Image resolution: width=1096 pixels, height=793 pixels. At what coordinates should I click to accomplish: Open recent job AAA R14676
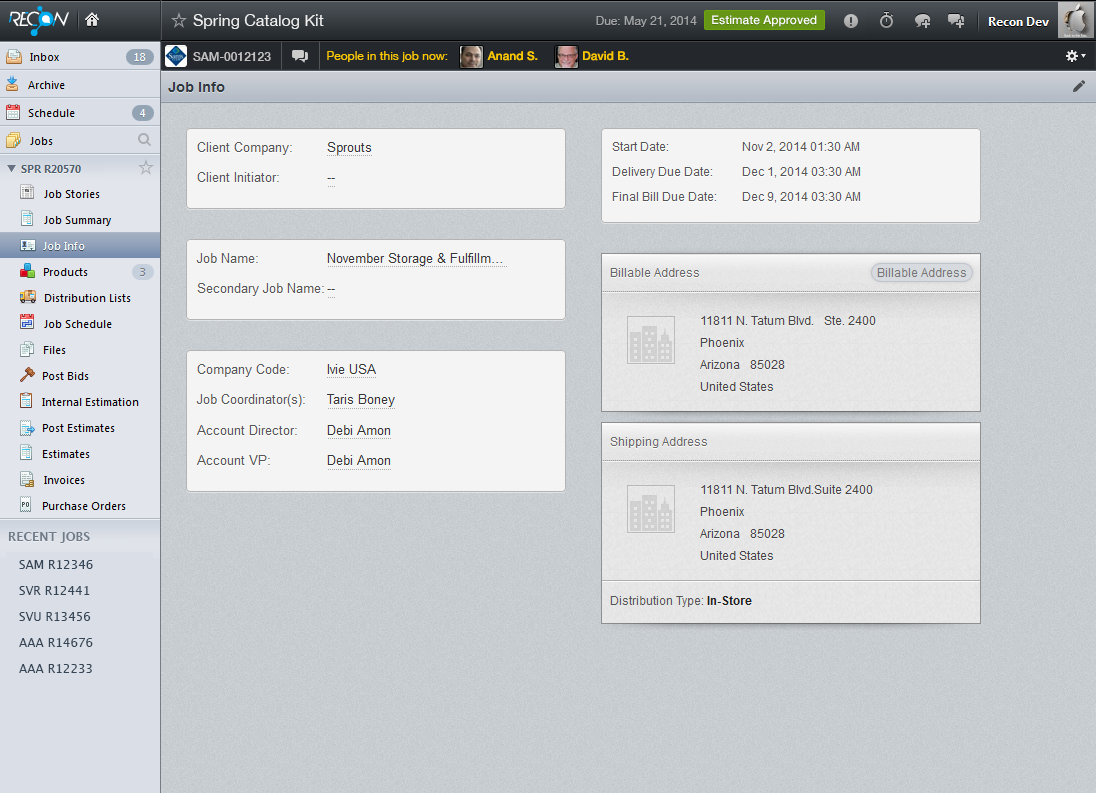[56, 642]
